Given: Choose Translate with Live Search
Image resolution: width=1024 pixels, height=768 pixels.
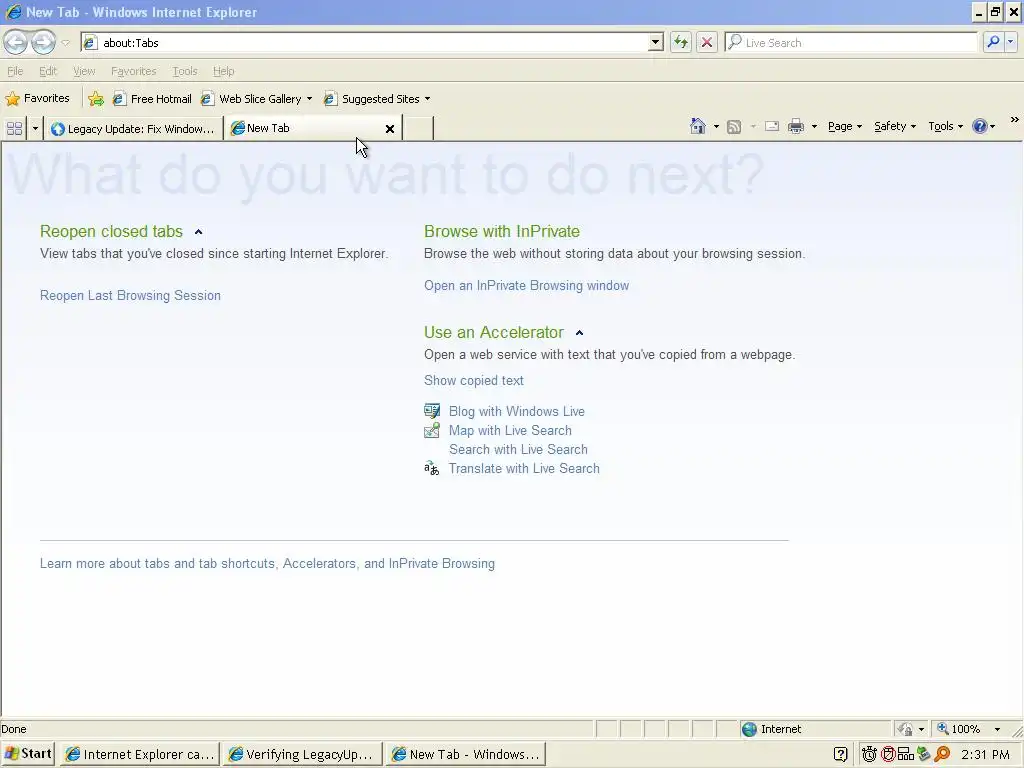Looking at the screenshot, I should (x=524, y=468).
